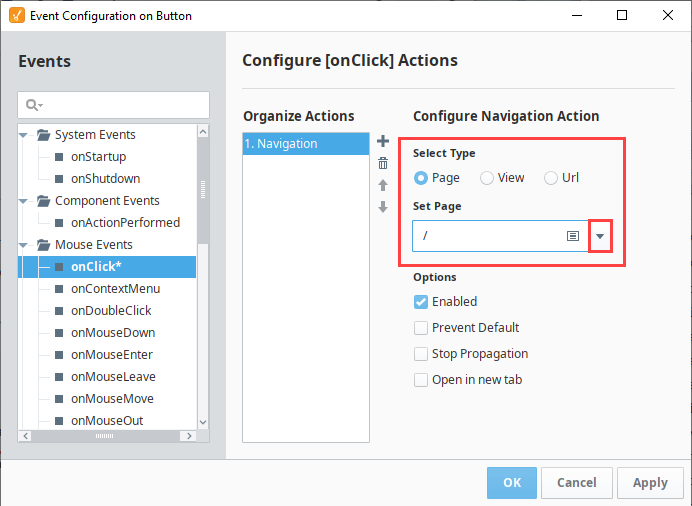The image size is (692, 506).
Task: Click the Event Configuration app icon in title bar
Action: [17, 15]
